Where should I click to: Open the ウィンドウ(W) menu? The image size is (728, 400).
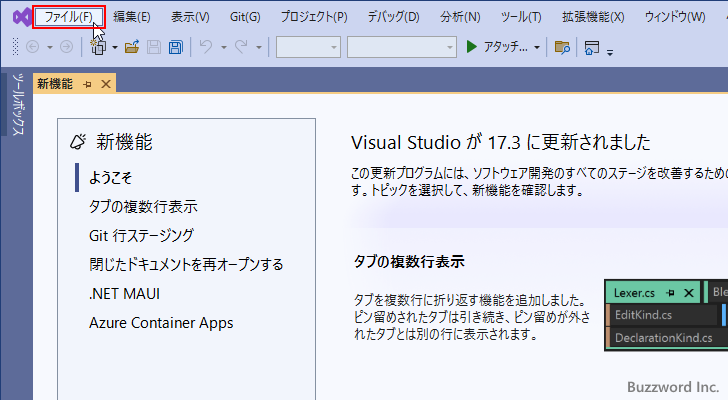point(675,17)
